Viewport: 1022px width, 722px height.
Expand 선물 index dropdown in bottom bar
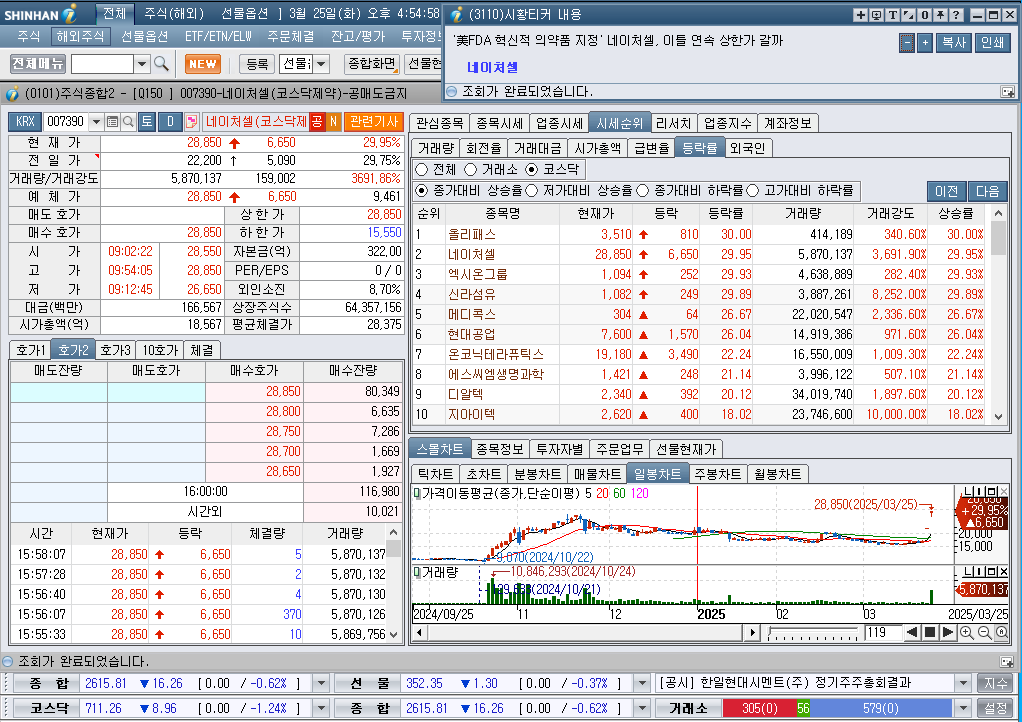click(x=642, y=684)
